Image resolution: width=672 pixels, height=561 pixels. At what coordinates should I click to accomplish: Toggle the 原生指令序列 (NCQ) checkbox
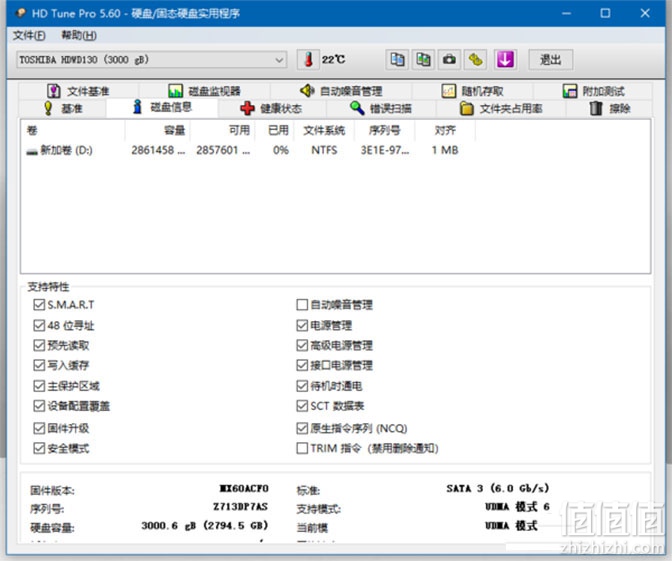pos(302,428)
